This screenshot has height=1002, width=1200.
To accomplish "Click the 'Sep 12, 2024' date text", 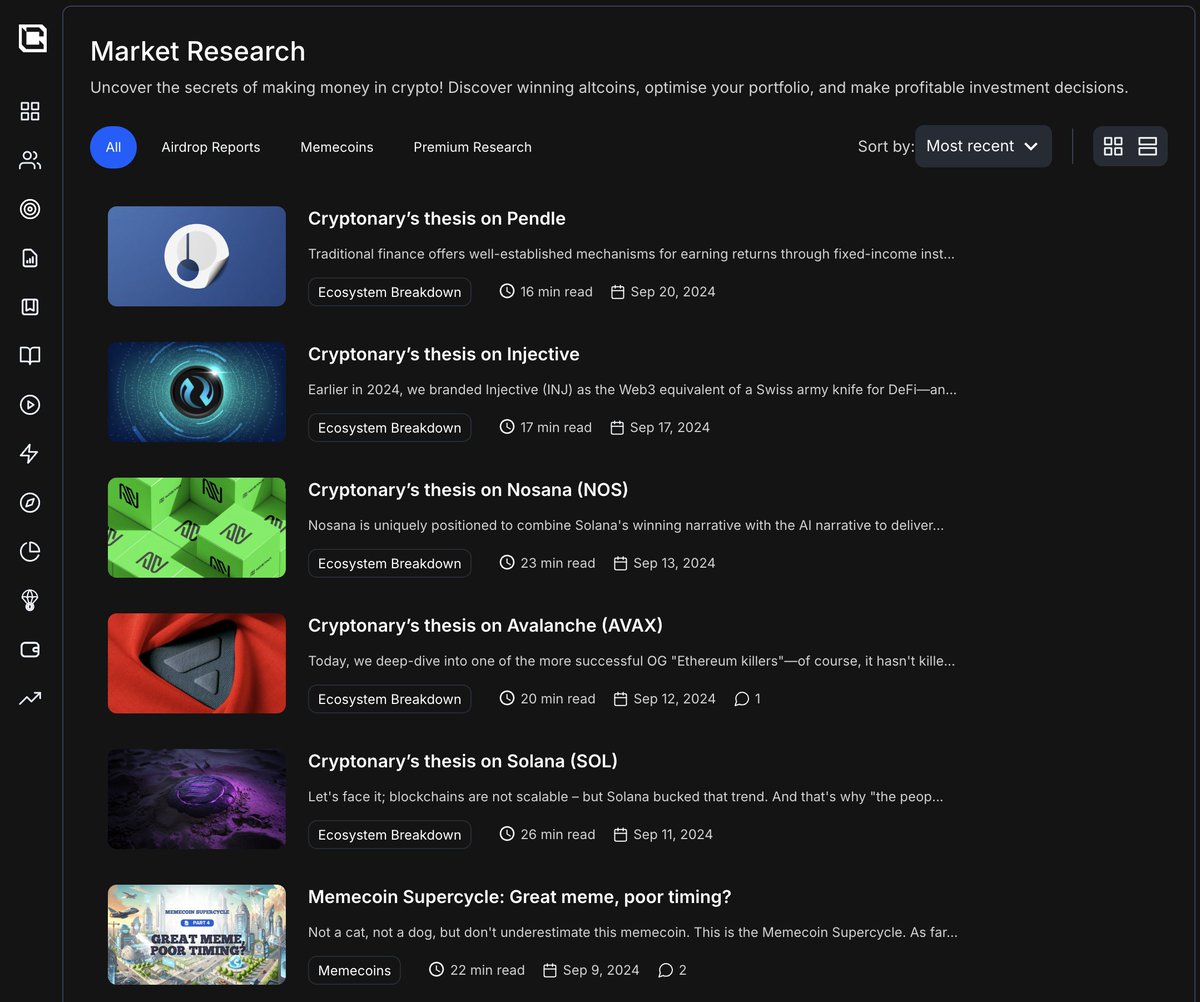I will [675, 699].
